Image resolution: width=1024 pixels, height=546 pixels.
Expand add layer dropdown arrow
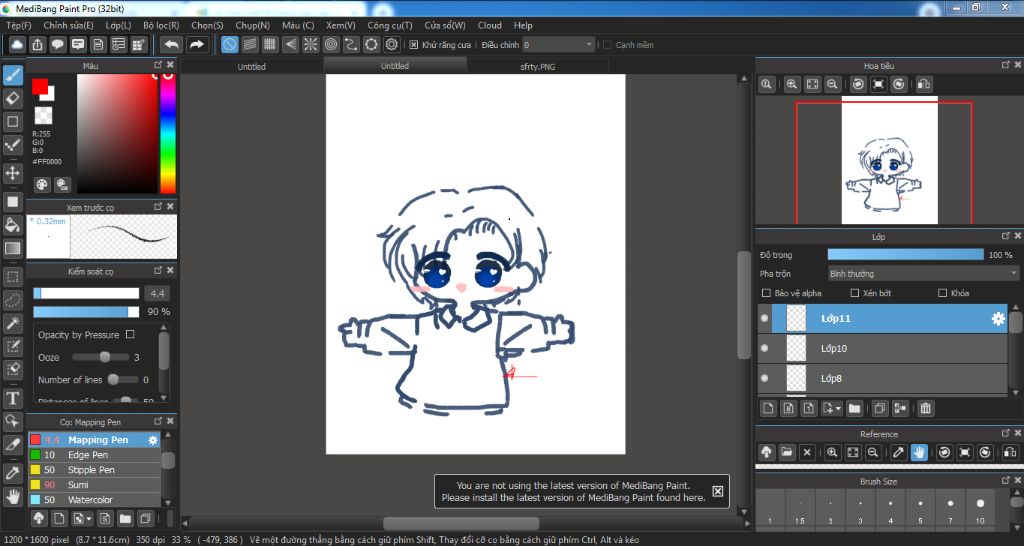839,409
